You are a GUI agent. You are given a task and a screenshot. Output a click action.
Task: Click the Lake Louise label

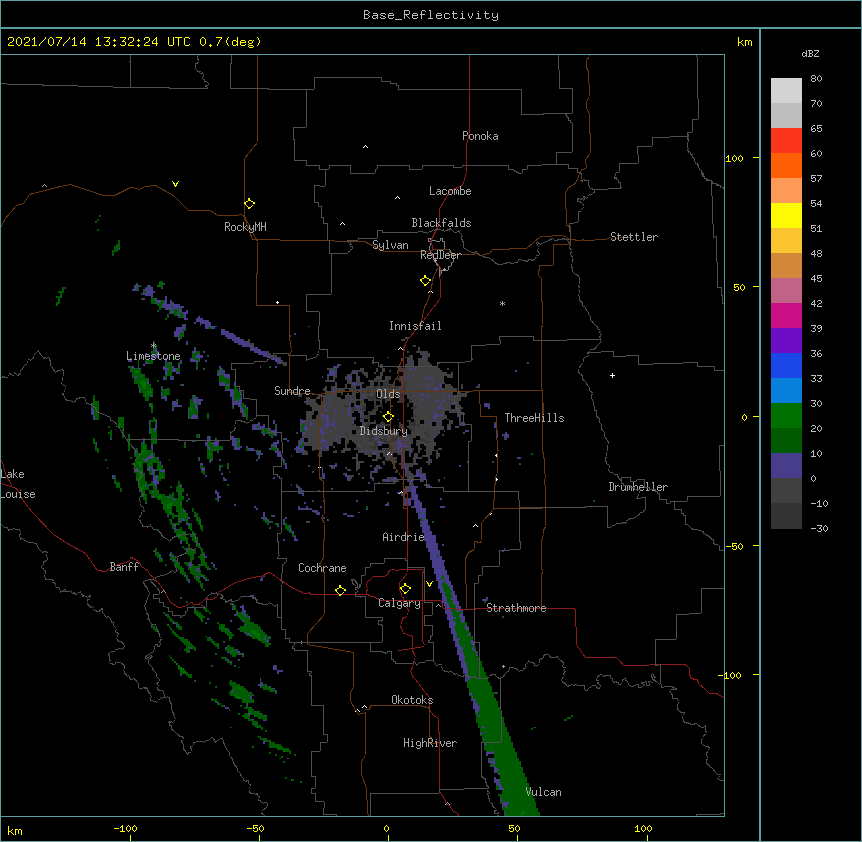(x=18, y=484)
